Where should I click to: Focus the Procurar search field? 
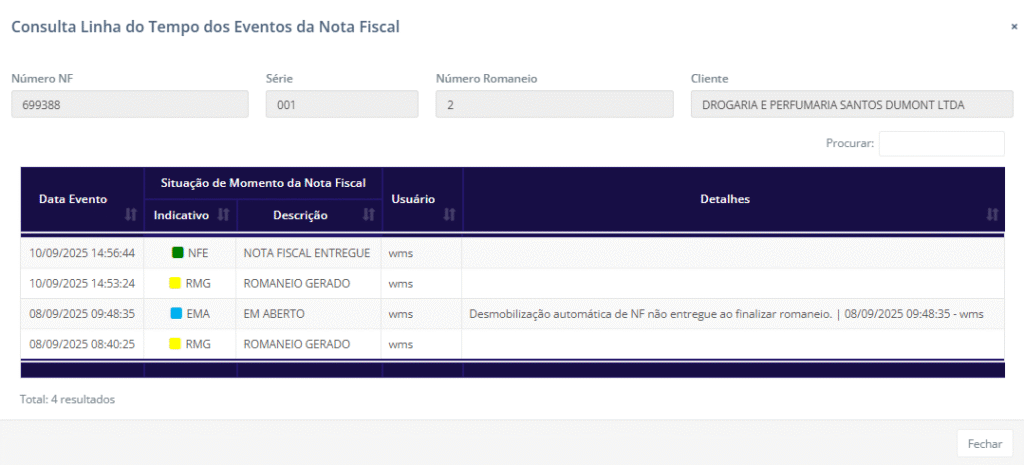940,144
